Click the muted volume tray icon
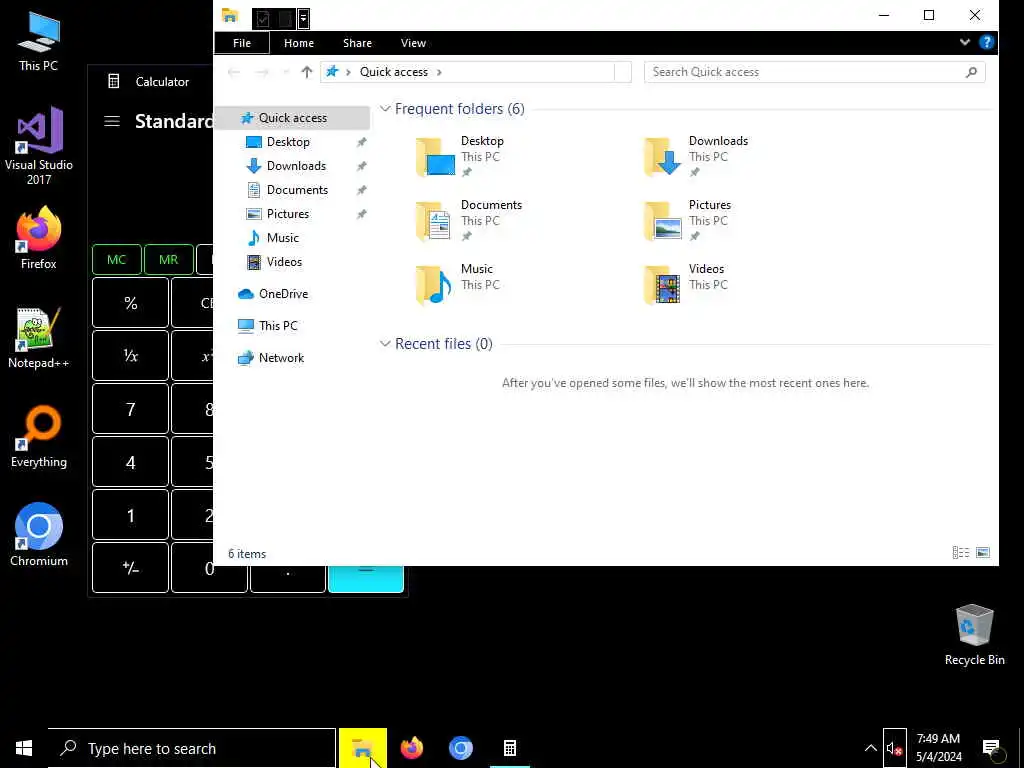The height and width of the screenshot is (768, 1024). pyautogui.click(x=894, y=748)
